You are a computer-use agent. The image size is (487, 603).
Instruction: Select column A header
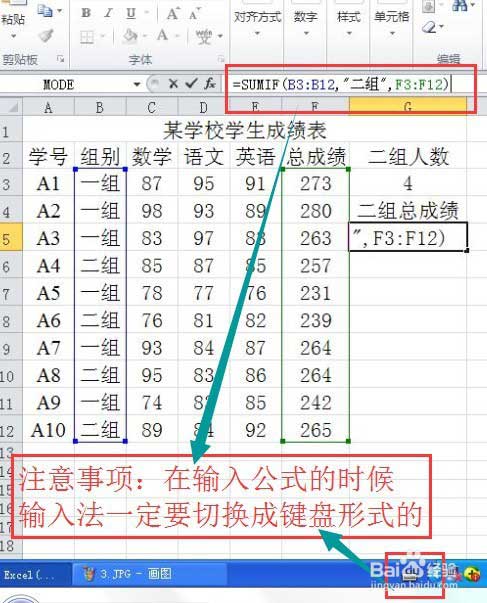(x=48, y=108)
